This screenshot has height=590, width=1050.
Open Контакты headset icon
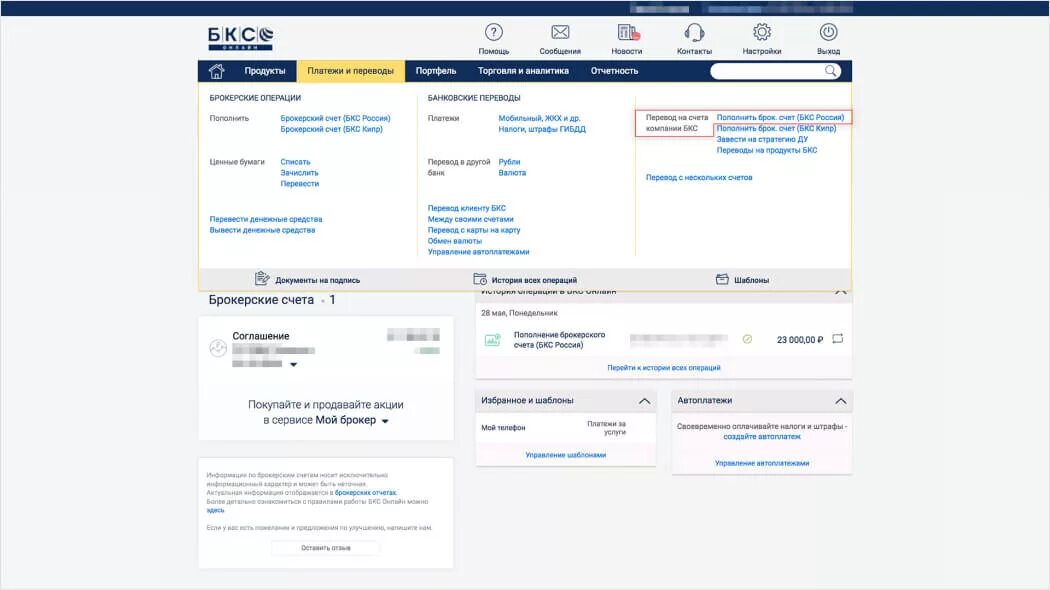(694, 32)
